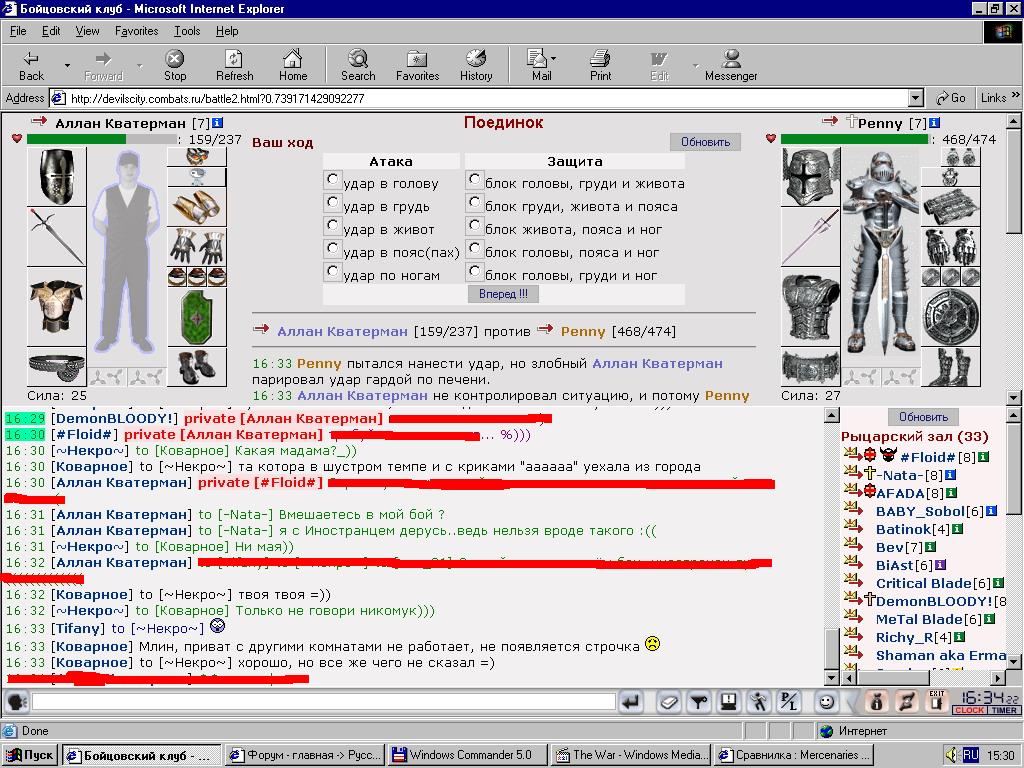1024x768 pixels.
Task: Click in the chat message input field
Action: coord(323,702)
